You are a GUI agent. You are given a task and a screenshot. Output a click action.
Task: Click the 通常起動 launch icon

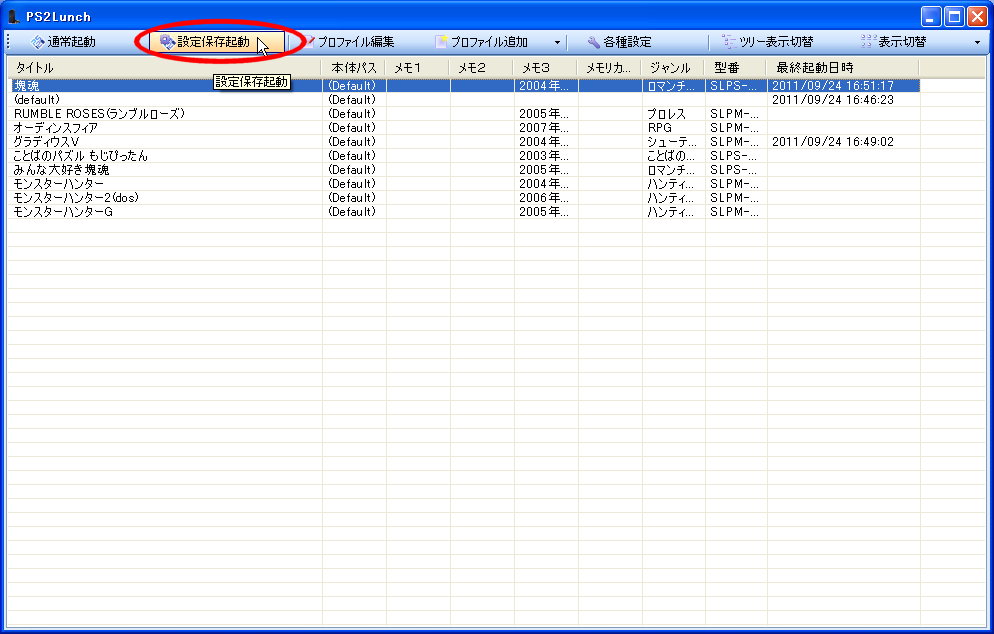pyautogui.click(x=37, y=42)
